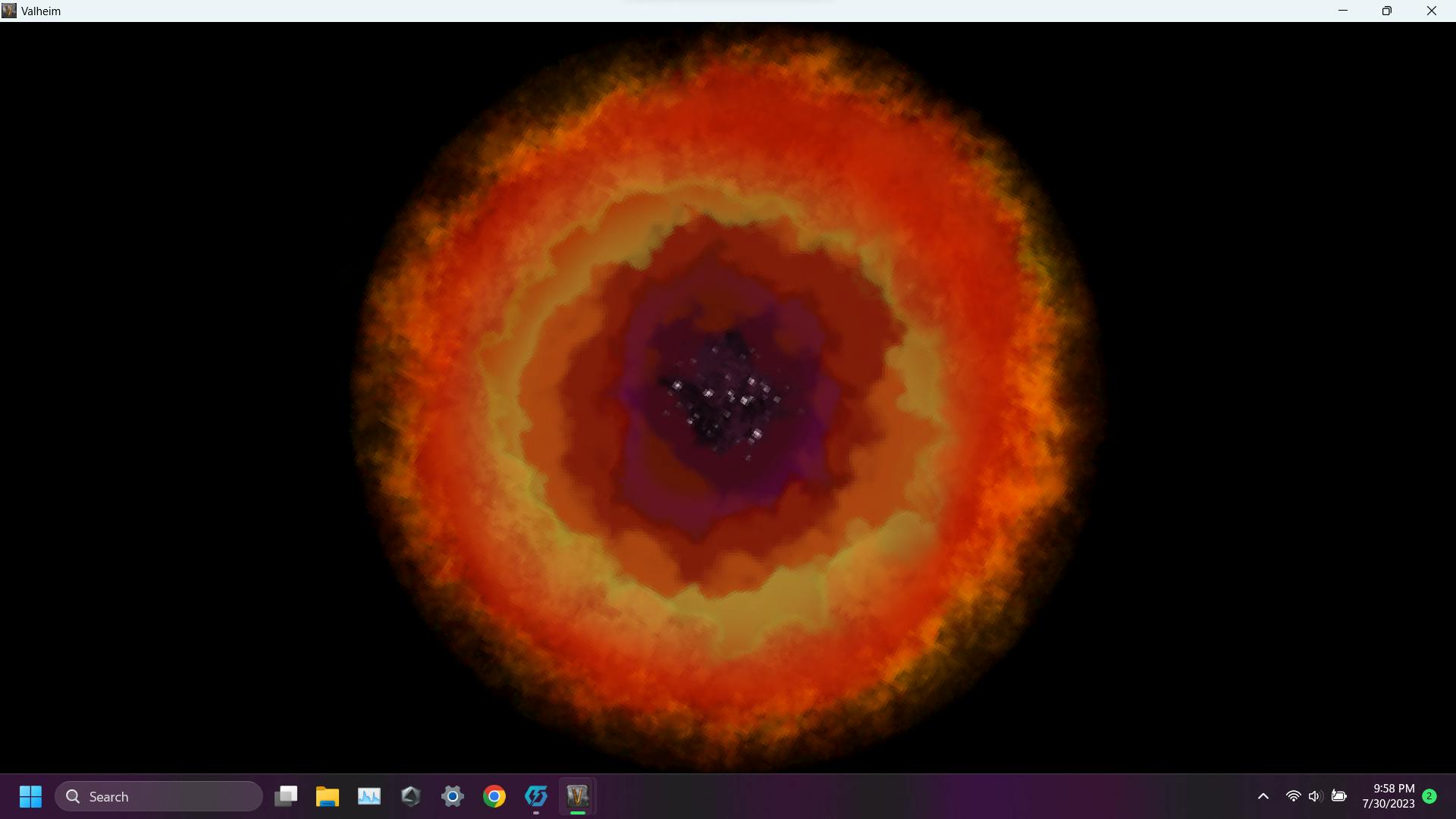Launch Google Chrome from the taskbar
The width and height of the screenshot is (1456, 819).
(494, 796)
